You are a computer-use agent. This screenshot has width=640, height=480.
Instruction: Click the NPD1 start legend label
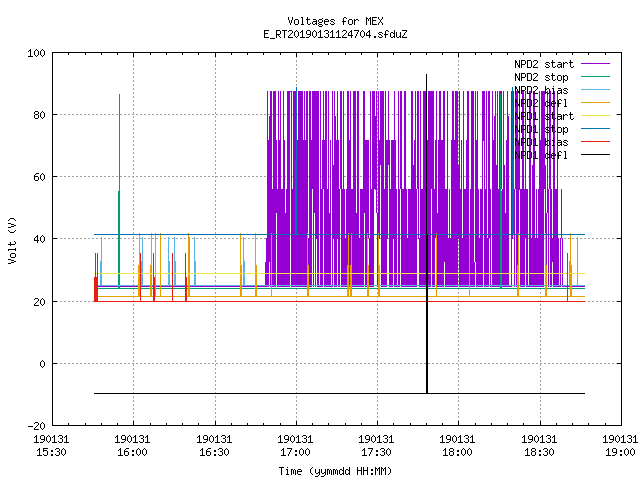pos(544,116)
